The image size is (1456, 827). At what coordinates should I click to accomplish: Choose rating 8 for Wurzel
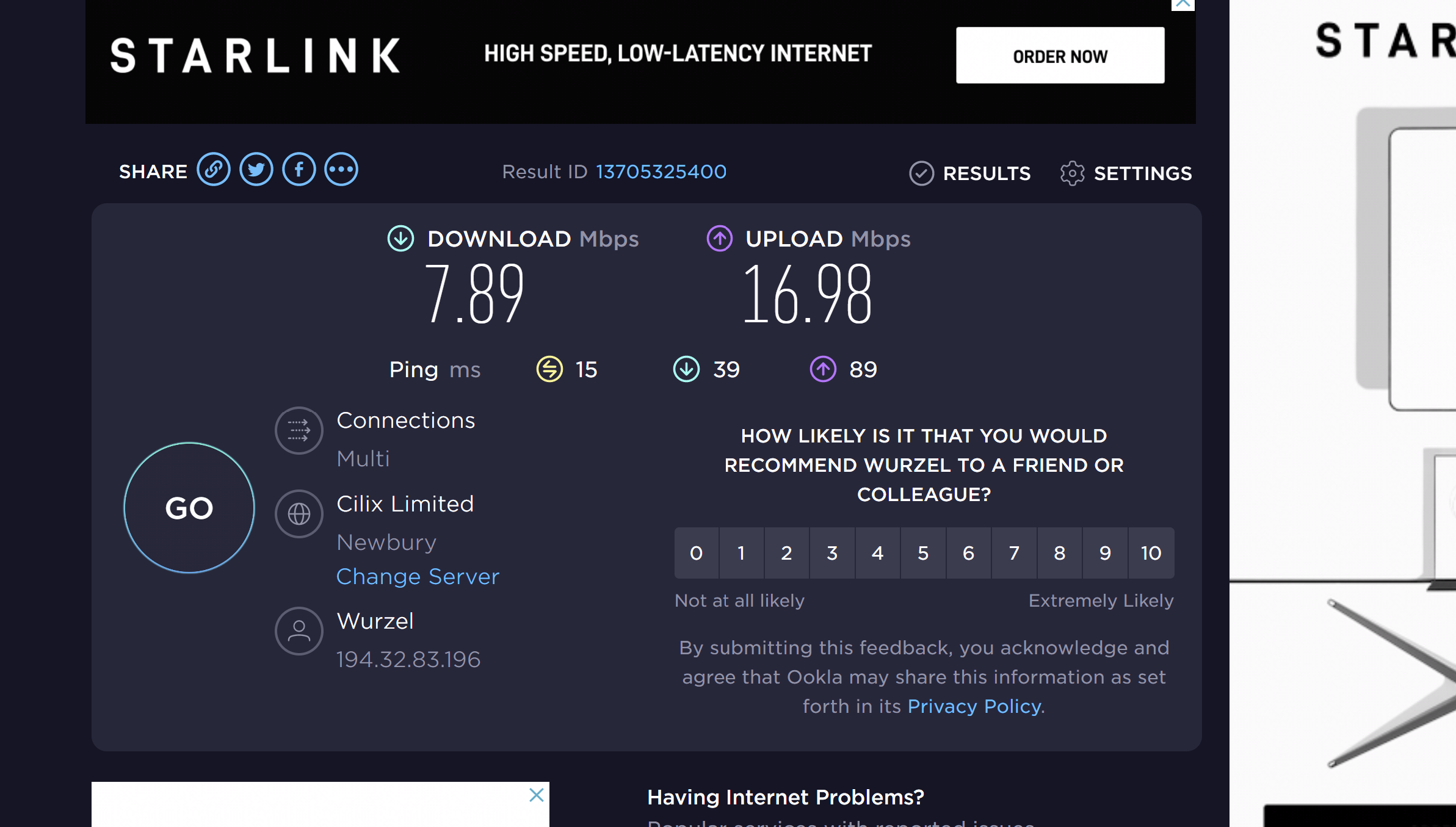point(1059,553)
